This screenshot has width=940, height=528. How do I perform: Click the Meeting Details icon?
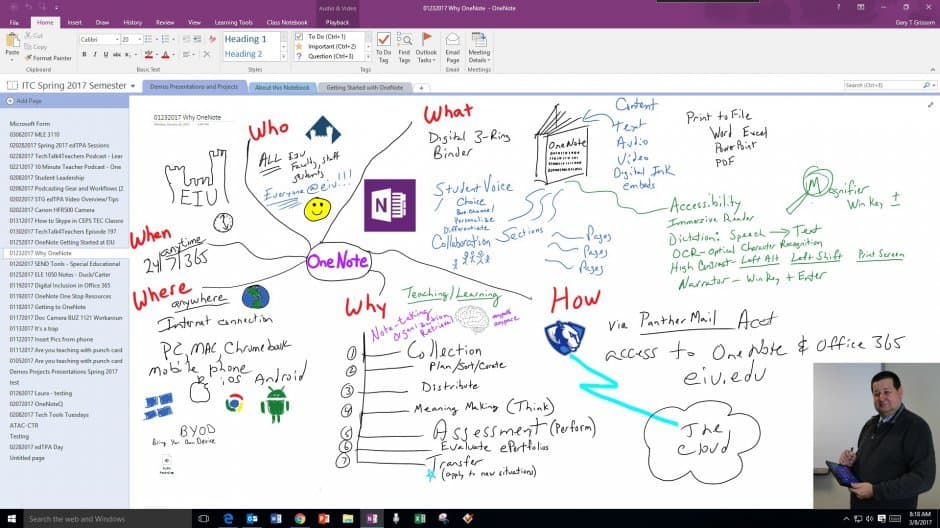tap(479, 48)
